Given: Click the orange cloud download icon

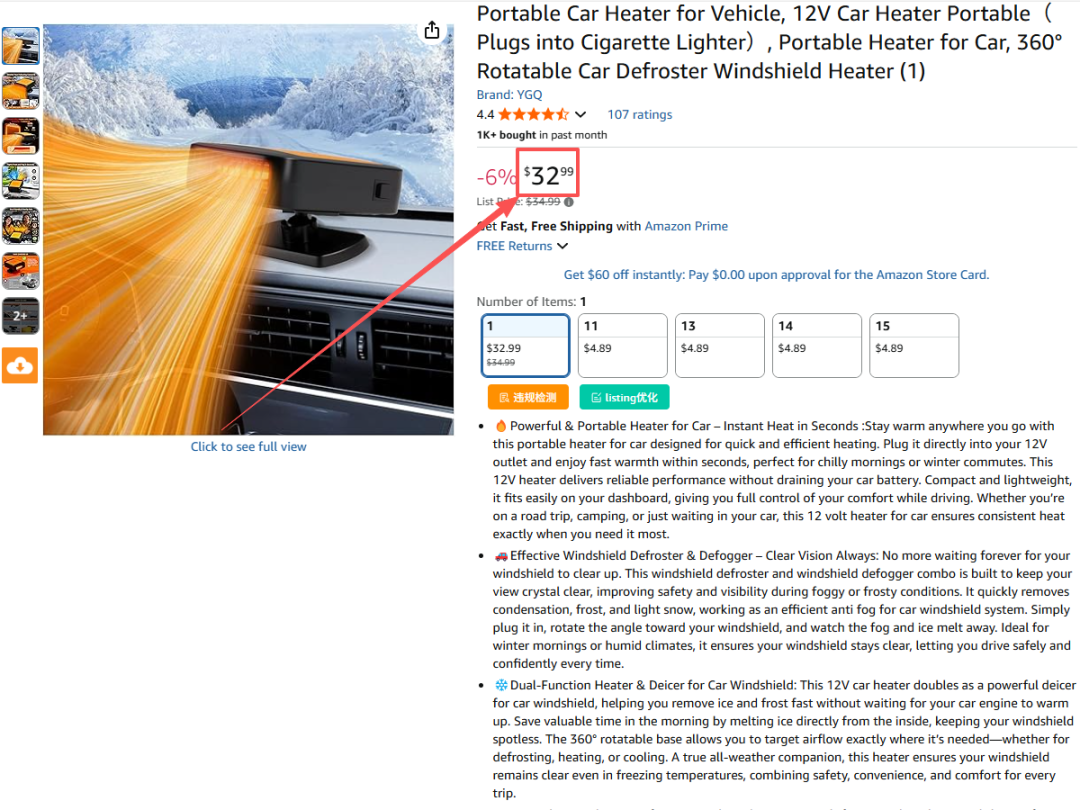Looking at the screenshot, I should click(x=20, y=365).
